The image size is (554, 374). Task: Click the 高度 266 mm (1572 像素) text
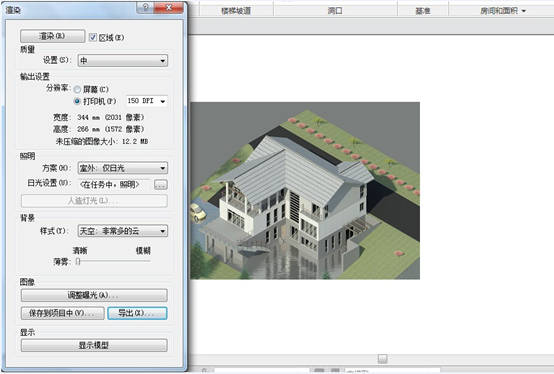(98, 129)
